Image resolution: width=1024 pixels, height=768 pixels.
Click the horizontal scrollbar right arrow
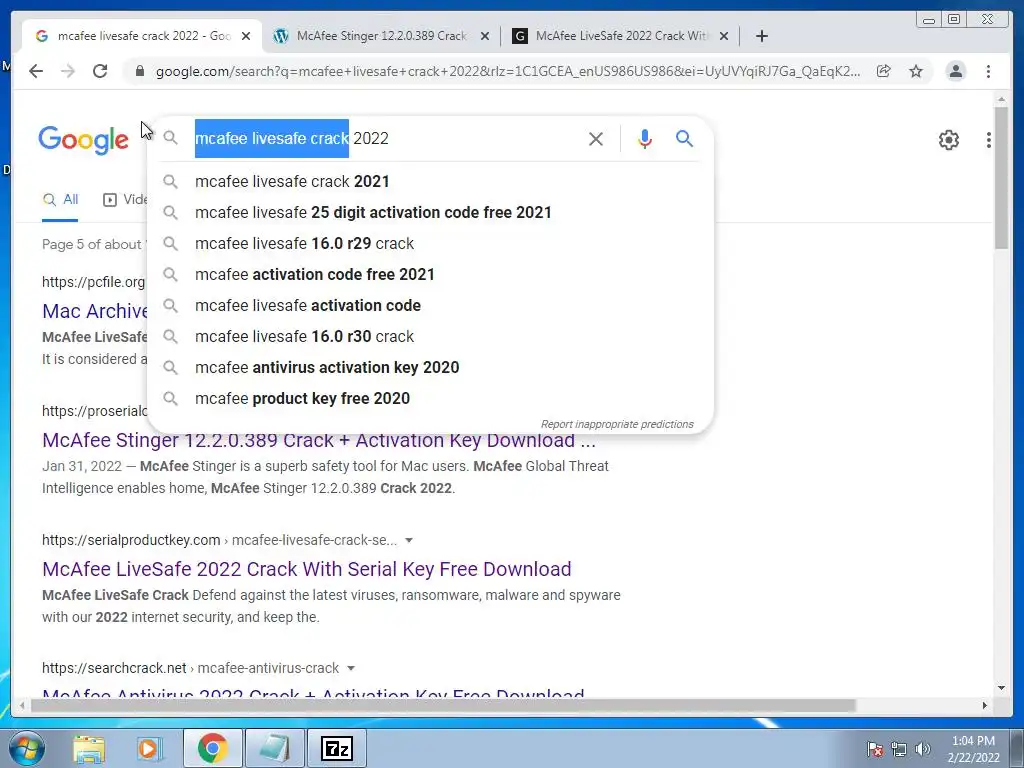pos(985,705)
